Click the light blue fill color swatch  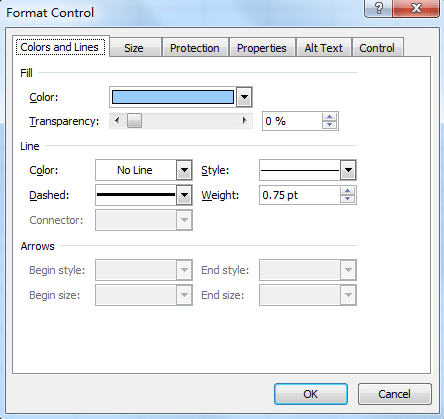pos(173,97)
